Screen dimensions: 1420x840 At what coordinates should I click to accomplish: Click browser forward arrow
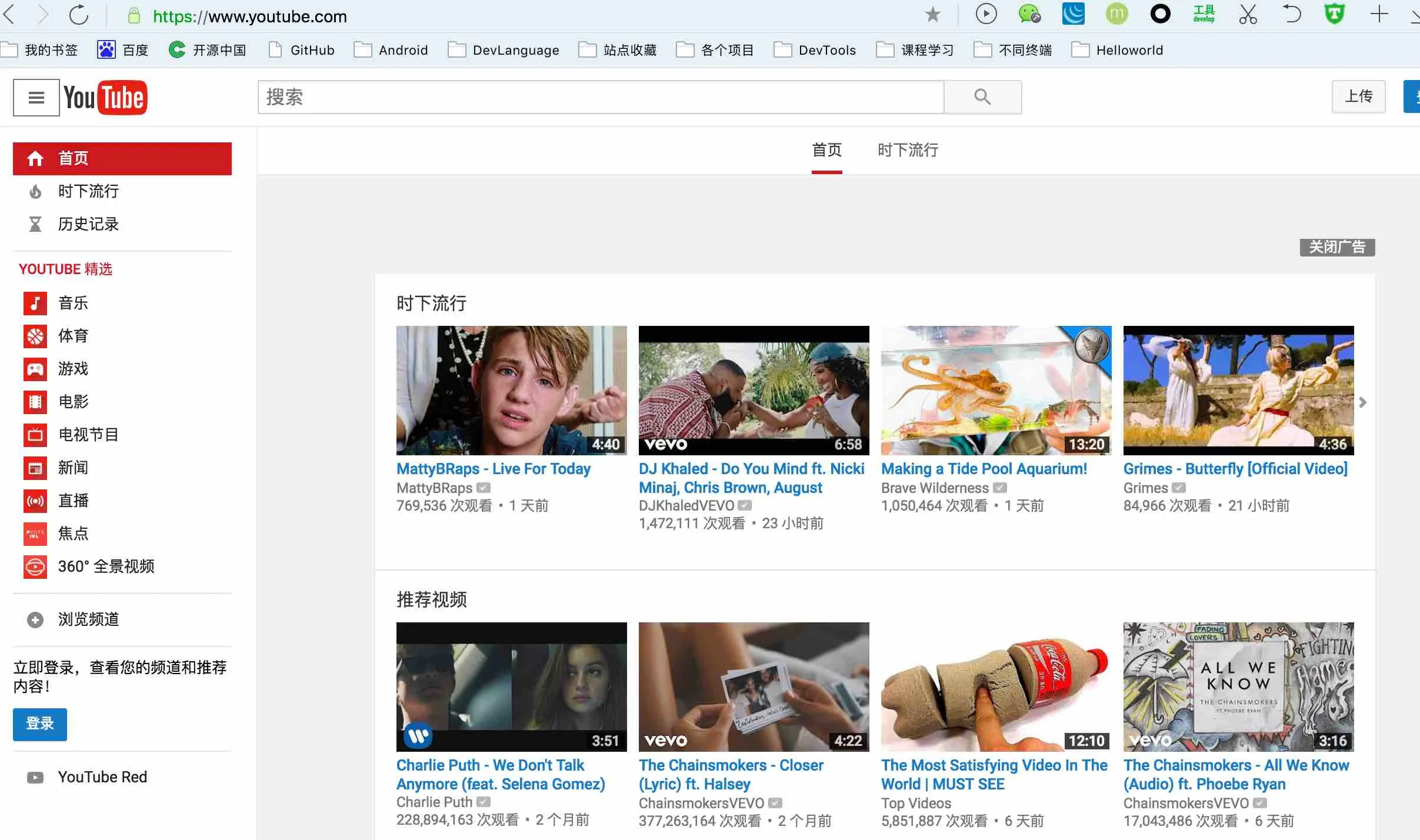coord(43,15)
